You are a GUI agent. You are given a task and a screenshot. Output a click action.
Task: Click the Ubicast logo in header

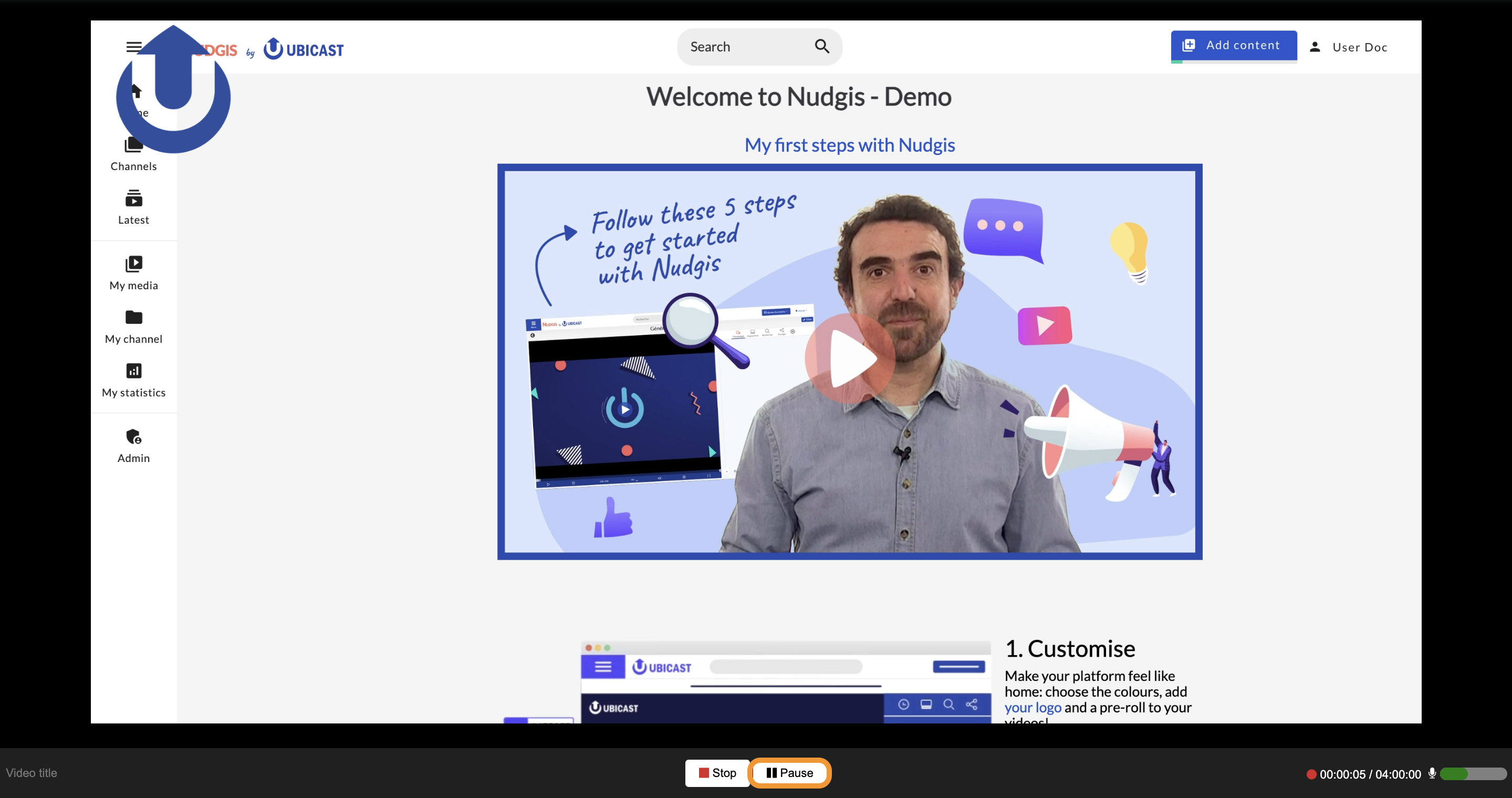tap(303, 49)
